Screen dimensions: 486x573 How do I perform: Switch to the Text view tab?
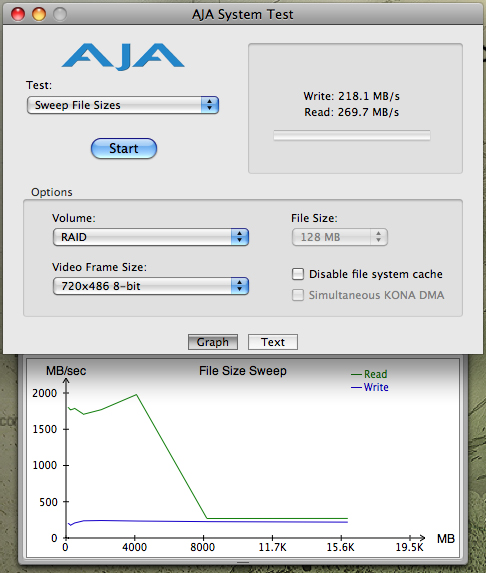pos(273,342)
